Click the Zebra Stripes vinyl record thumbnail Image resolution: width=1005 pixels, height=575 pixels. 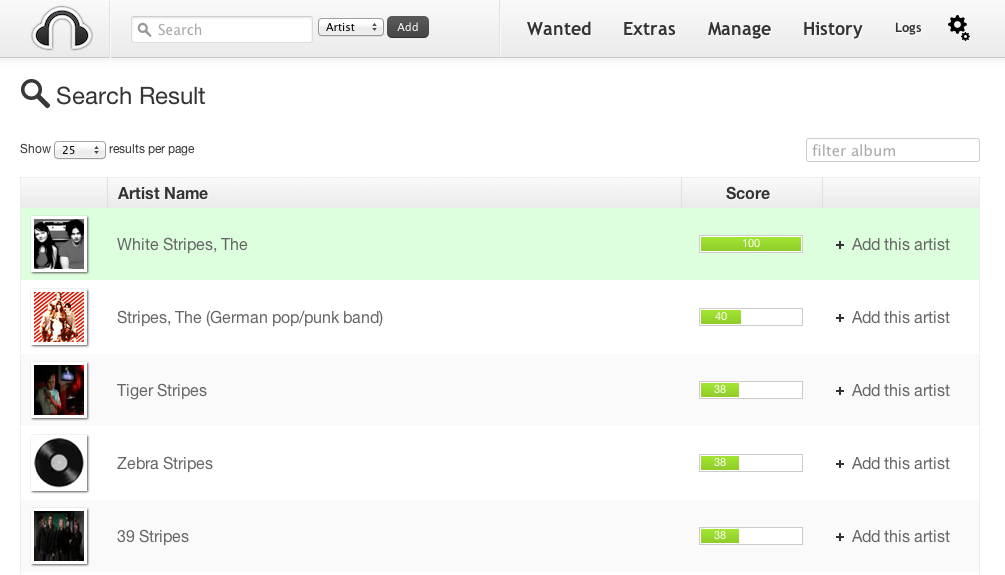59,463
